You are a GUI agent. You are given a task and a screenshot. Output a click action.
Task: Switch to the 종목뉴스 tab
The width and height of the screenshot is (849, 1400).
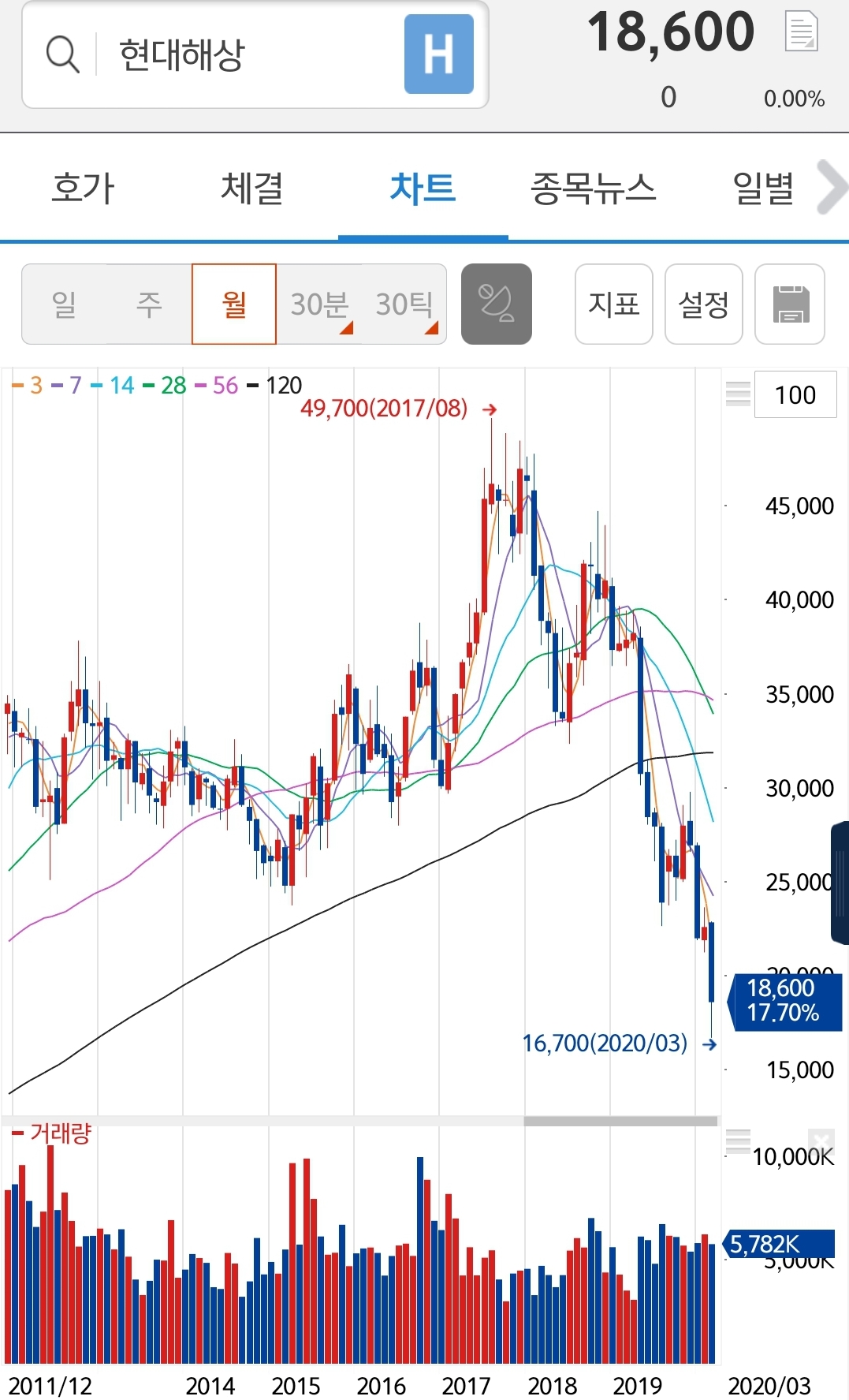click(593, 189)
